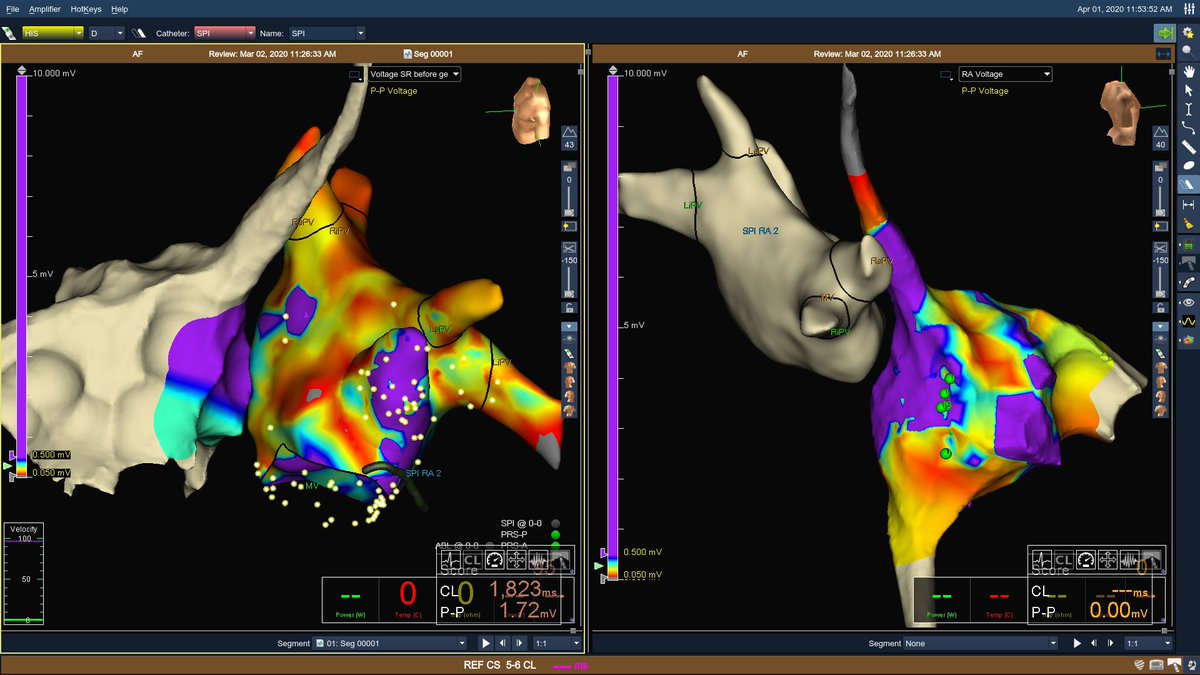Open the mixer sliders icon at top right
This screenshot has height=675, width=1200.
pyautogui.click(x=1188, y=9)
